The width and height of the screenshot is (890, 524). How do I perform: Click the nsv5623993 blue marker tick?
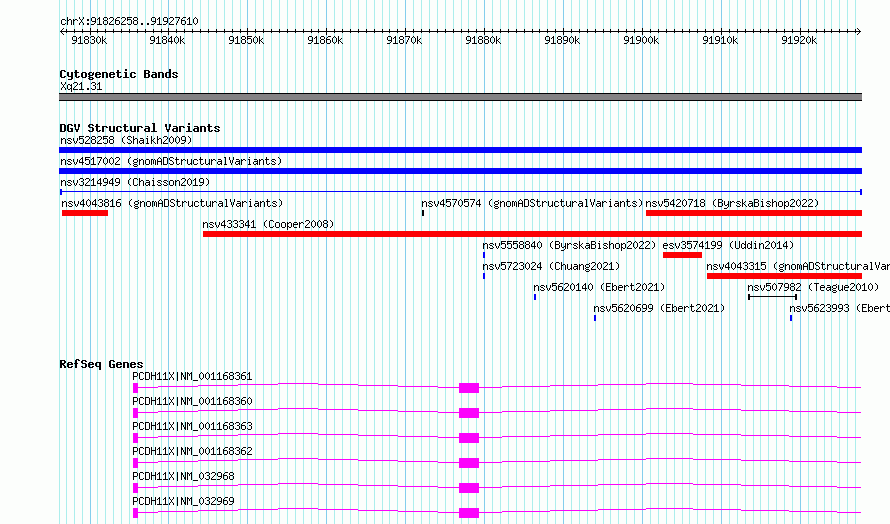[791, 318]
